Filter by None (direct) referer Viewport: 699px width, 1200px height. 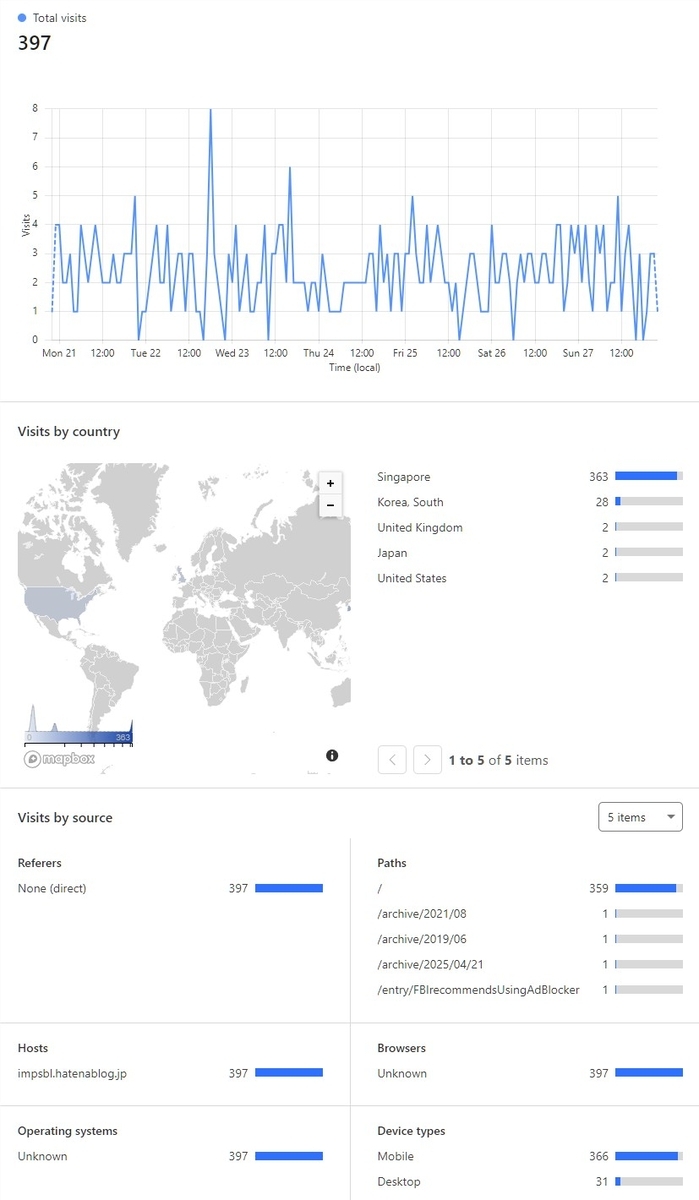(170, 888)
